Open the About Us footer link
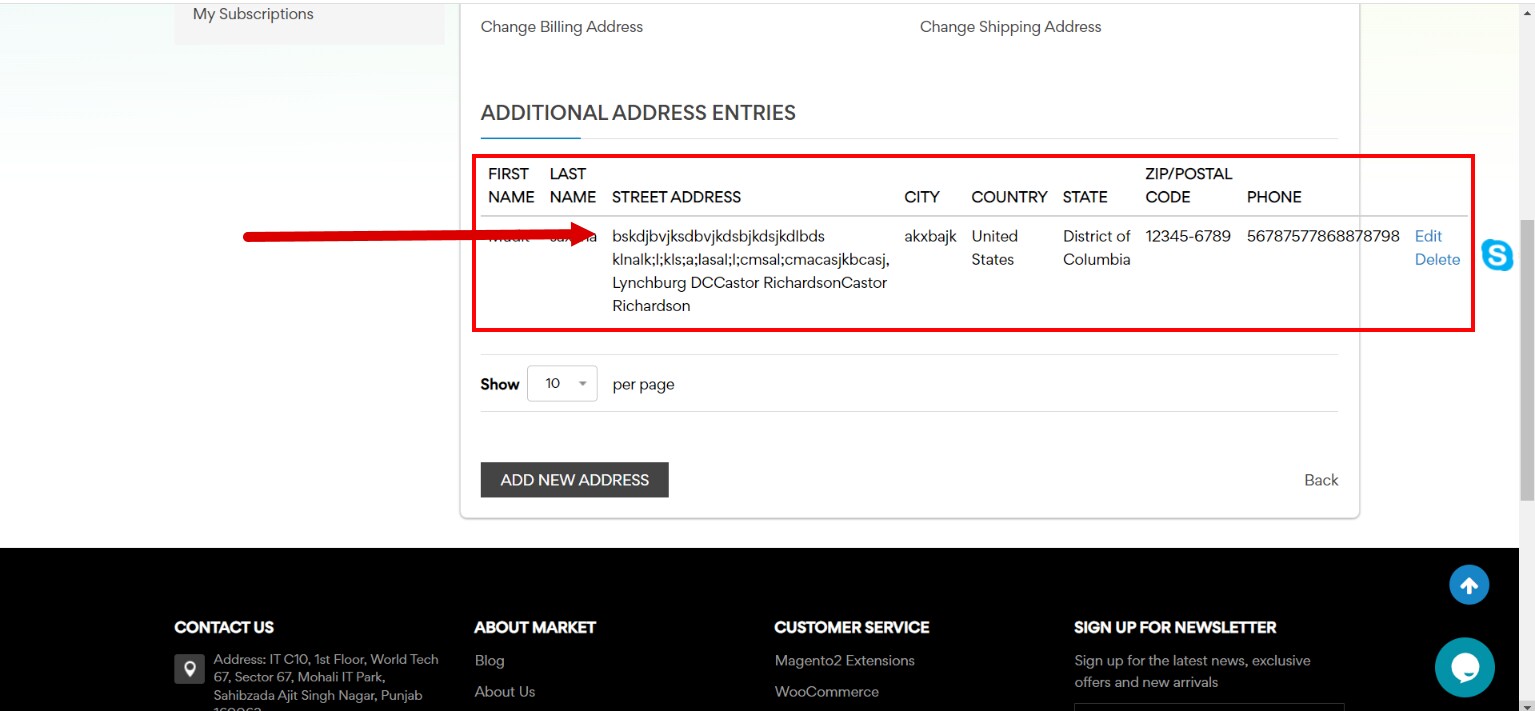The image size is (1535, 711). point(504,691)
